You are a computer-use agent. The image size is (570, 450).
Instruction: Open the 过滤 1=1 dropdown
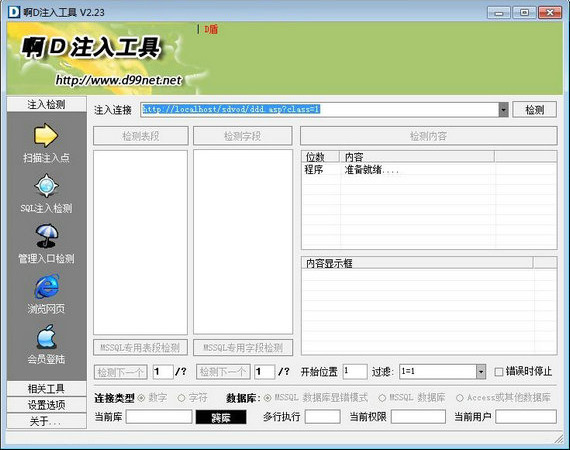pyautogui.click(x=481, y=371)
